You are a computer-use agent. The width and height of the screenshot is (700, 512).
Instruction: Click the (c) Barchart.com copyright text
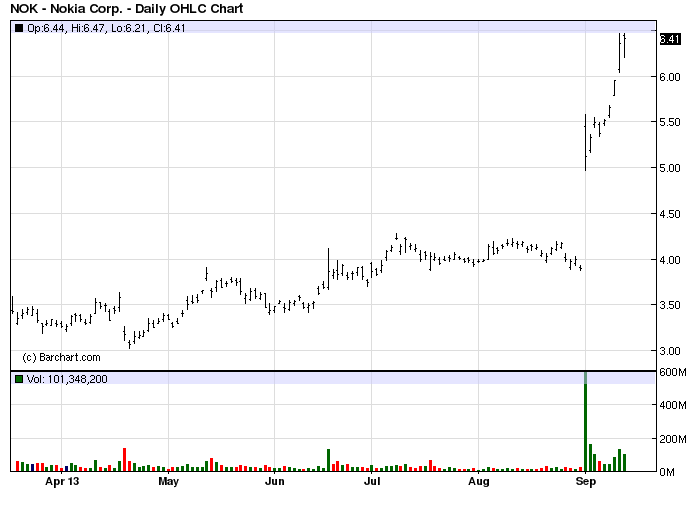point(61,358)
